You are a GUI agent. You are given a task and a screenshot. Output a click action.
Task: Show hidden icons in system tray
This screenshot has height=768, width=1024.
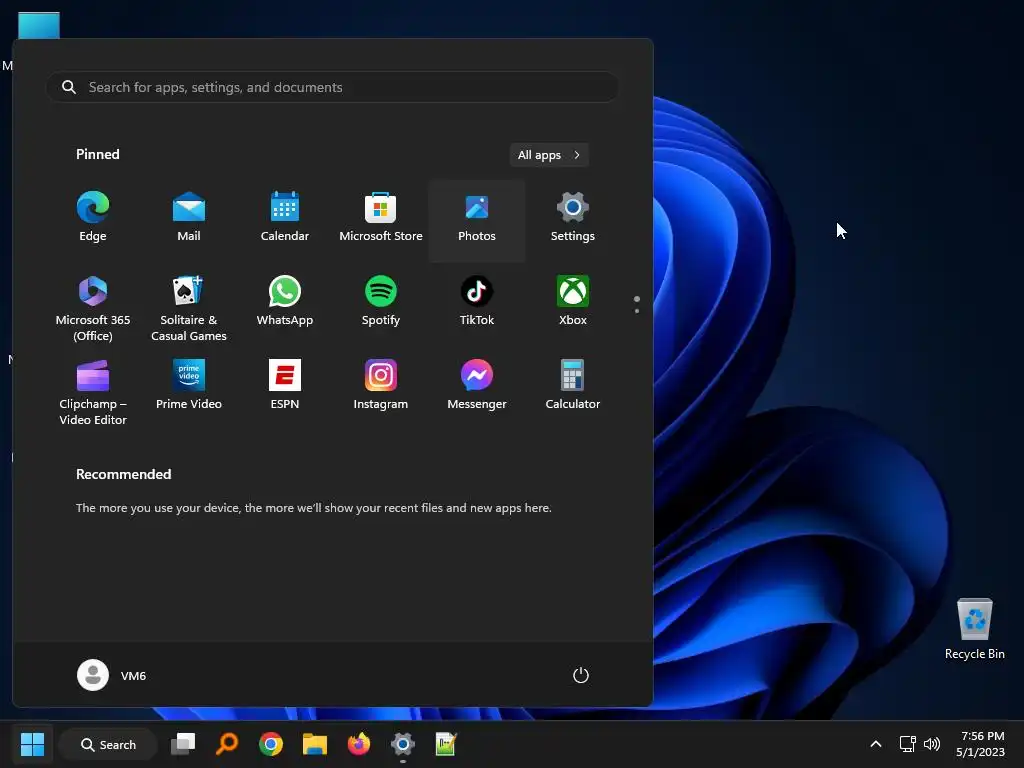coord(876,744)
